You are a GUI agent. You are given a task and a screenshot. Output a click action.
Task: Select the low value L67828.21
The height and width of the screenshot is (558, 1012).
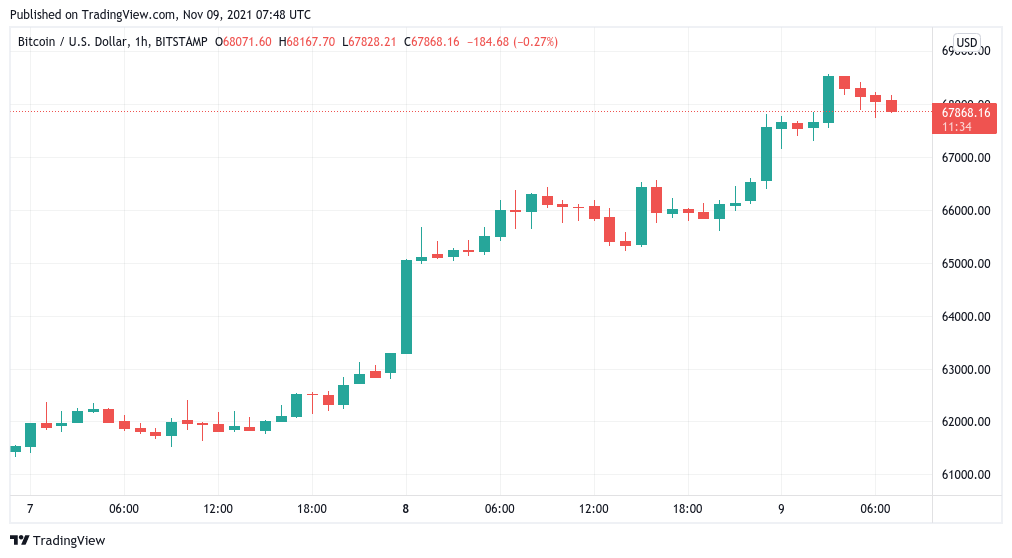pyautogui.click(x=369, y=42)
